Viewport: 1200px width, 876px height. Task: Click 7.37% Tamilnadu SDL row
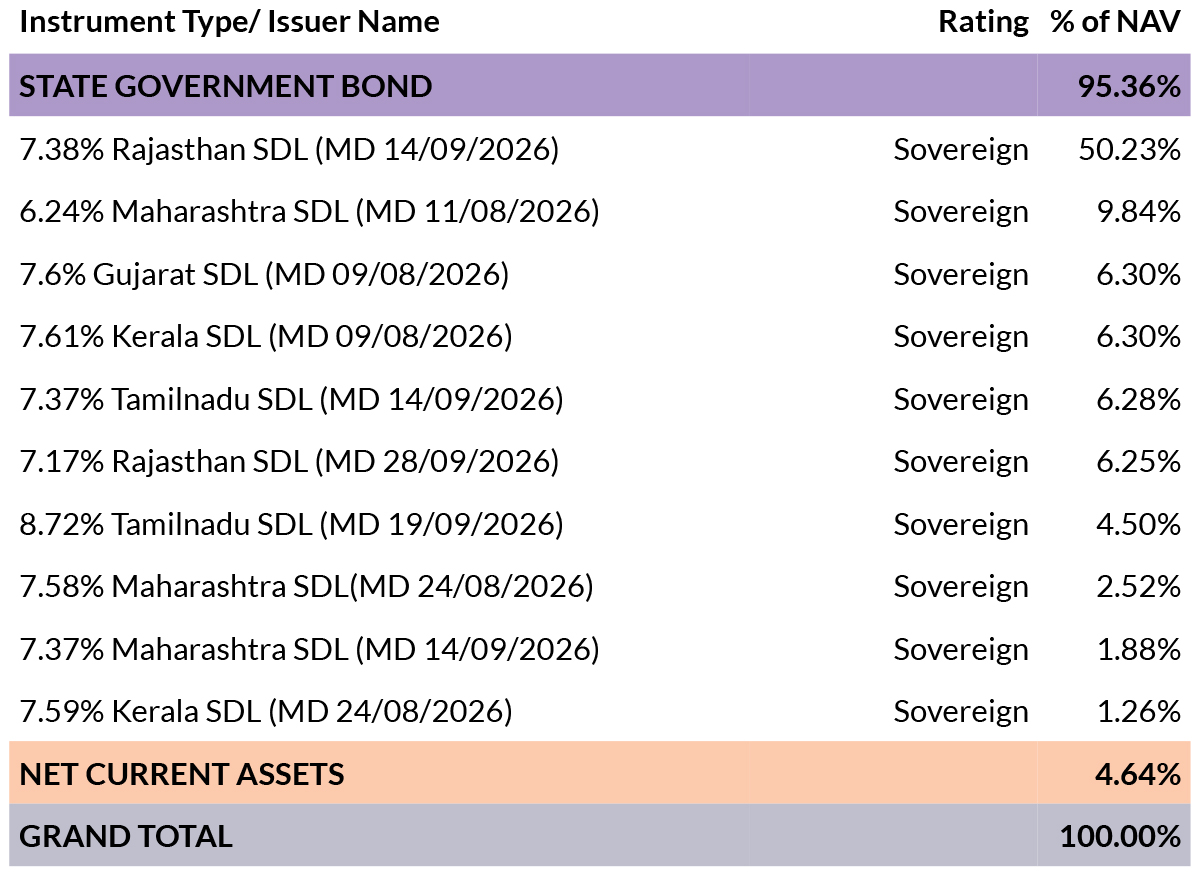point(291,400)
